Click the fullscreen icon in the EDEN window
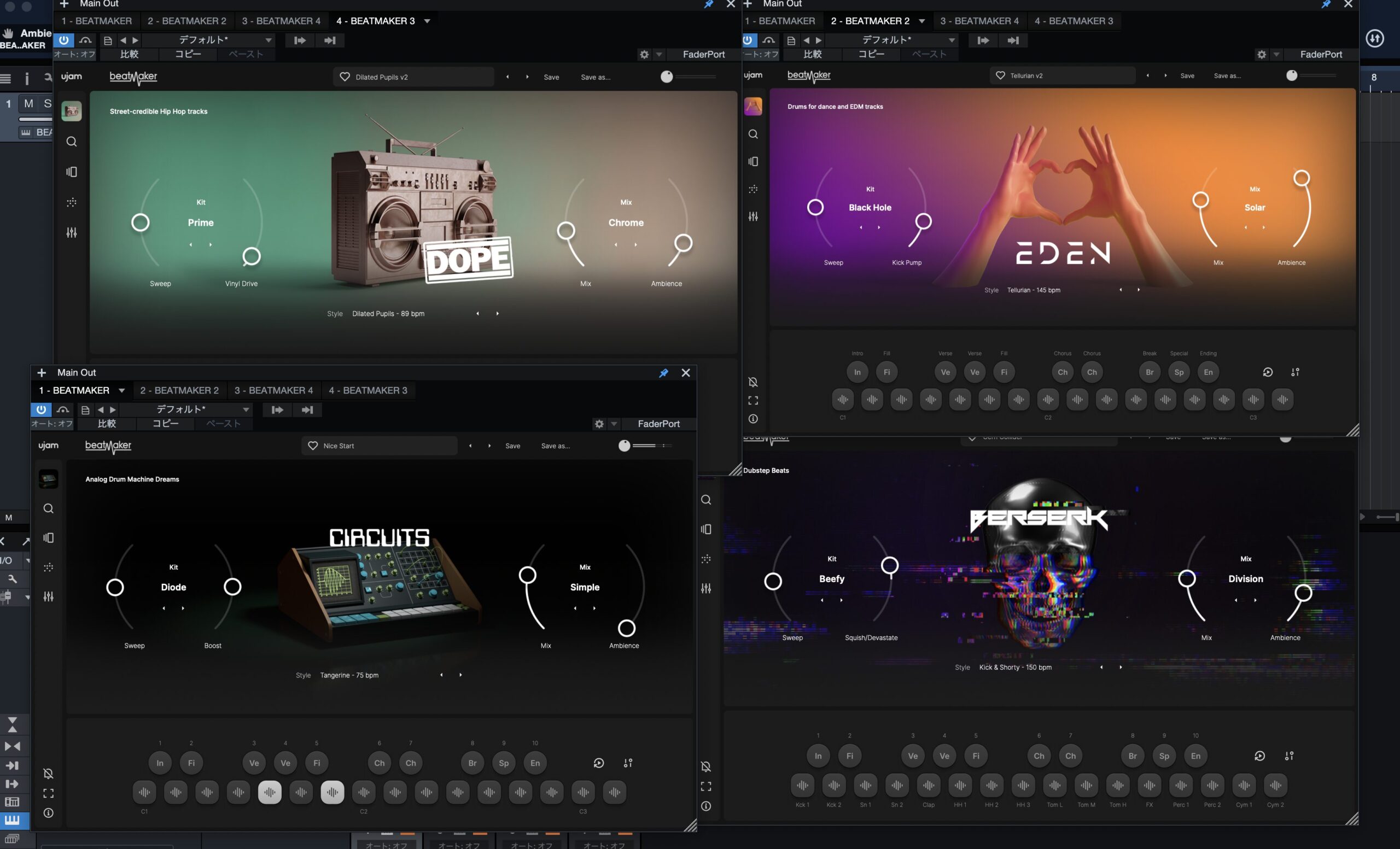1400x849 pixels. coord(753,400)
